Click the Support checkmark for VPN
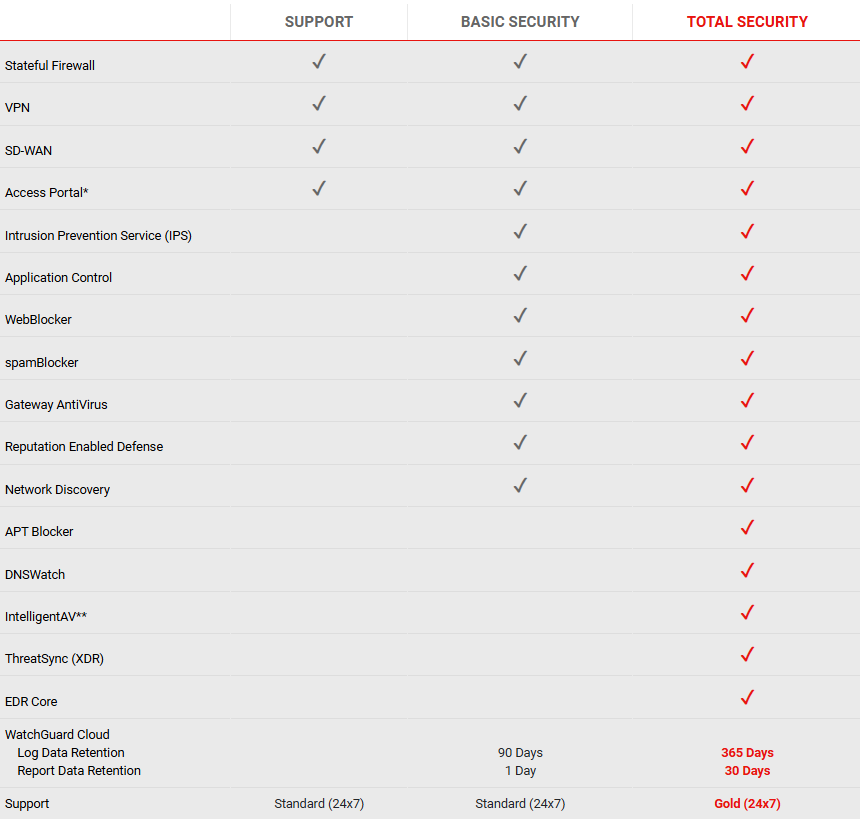860x819 pixels. (x=319, y=104)
